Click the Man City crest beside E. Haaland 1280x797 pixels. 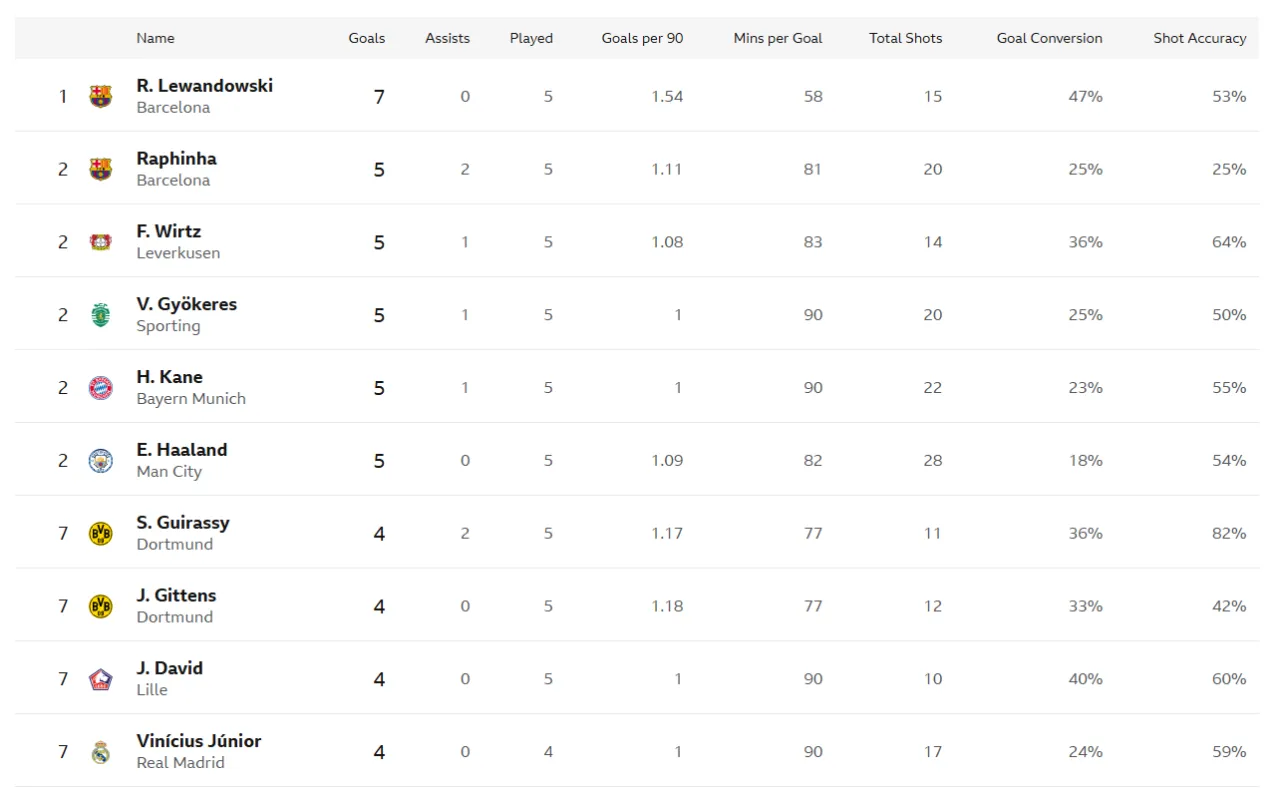point(101,461)
